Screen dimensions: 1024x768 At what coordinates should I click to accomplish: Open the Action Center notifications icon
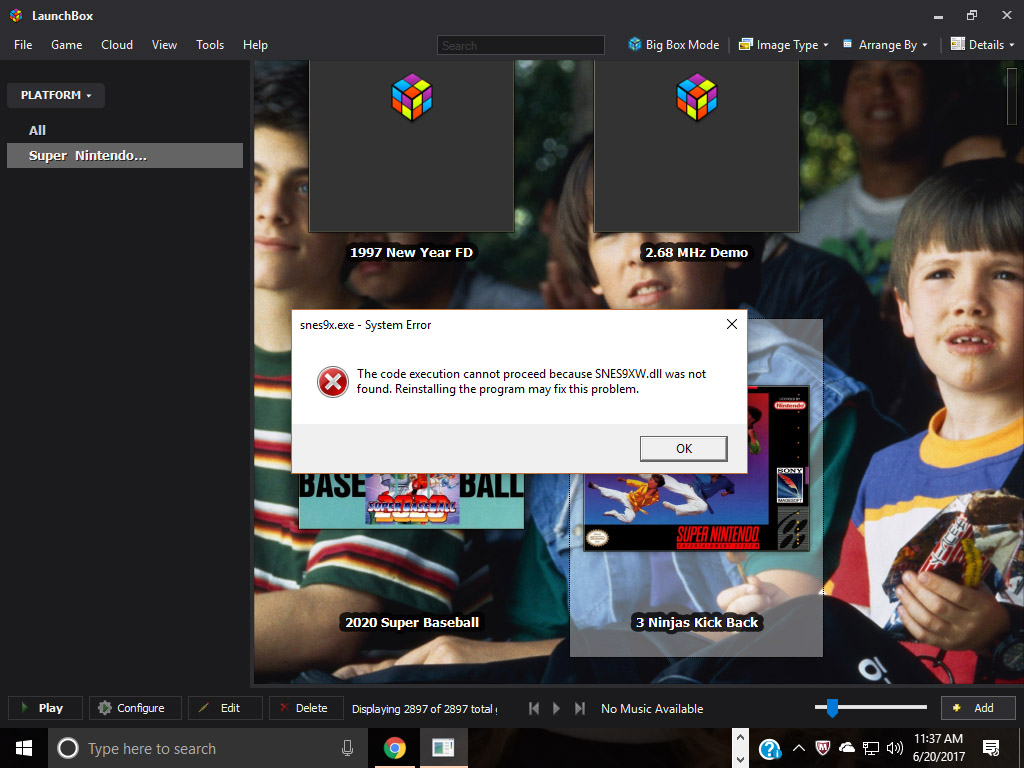coord(991,748)
